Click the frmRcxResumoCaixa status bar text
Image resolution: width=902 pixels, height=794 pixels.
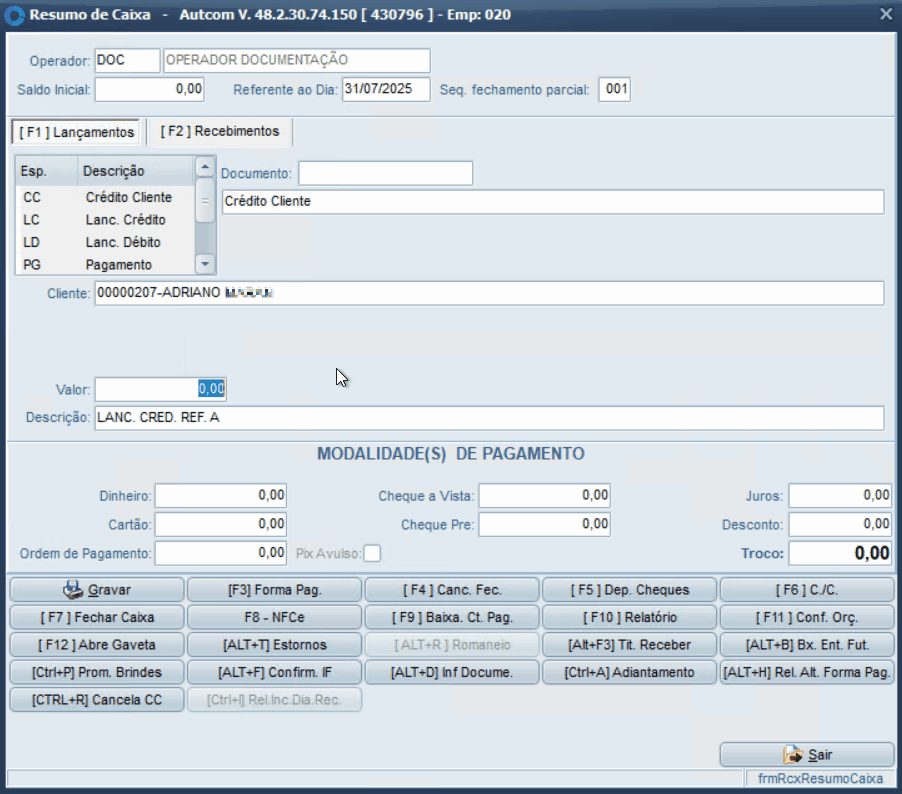(x=820, y=778)
